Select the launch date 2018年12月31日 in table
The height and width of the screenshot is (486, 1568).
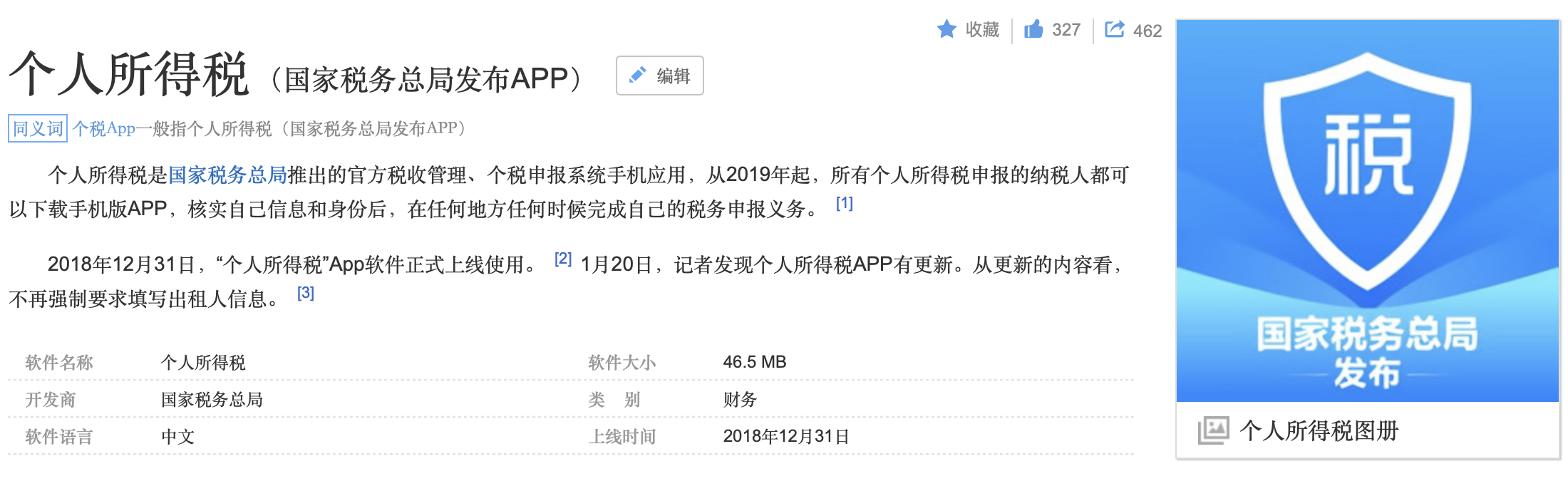click(x=786, y=436)
